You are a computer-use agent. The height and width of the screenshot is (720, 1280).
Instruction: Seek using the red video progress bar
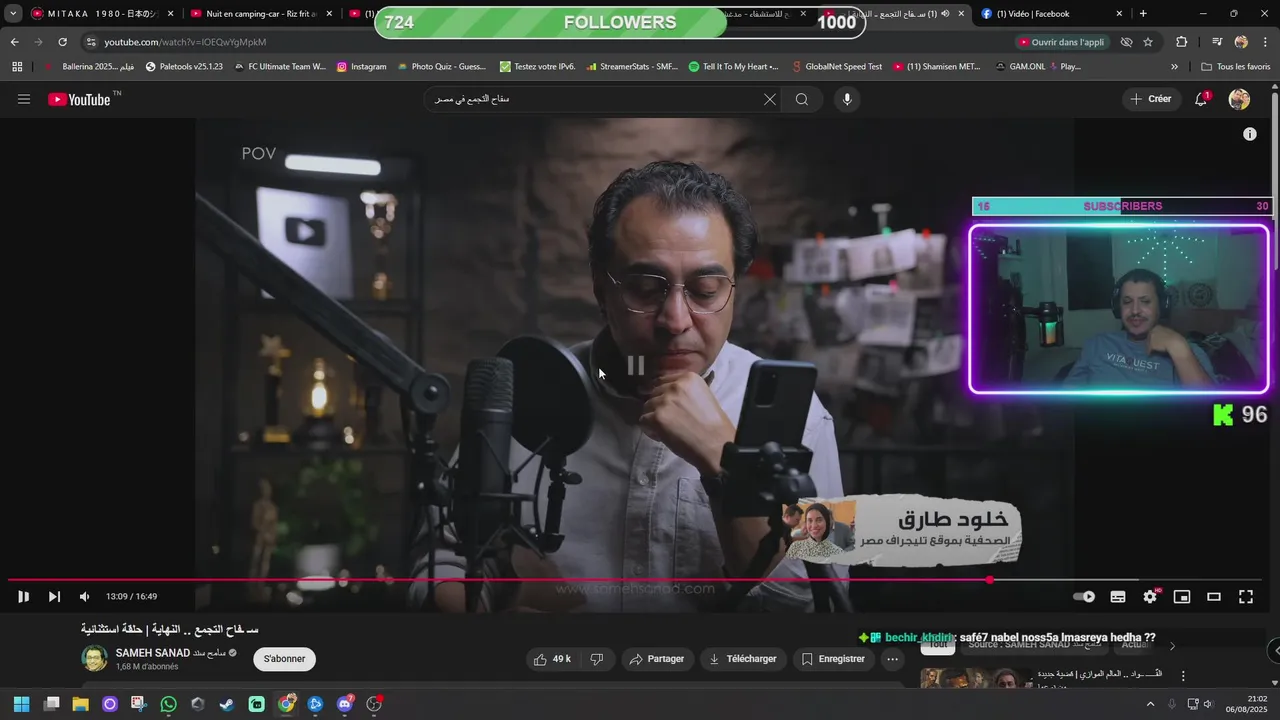498,580
